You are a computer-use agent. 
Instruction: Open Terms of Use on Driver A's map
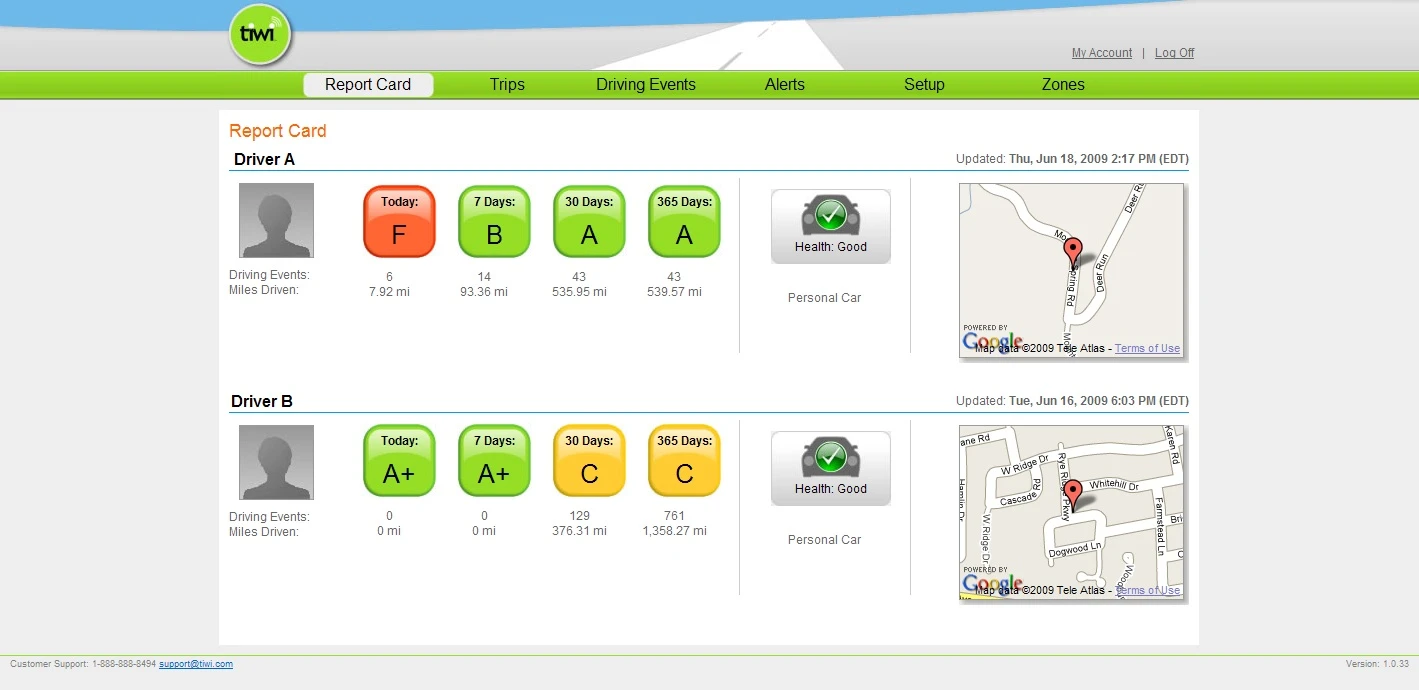pos(1147,348)
